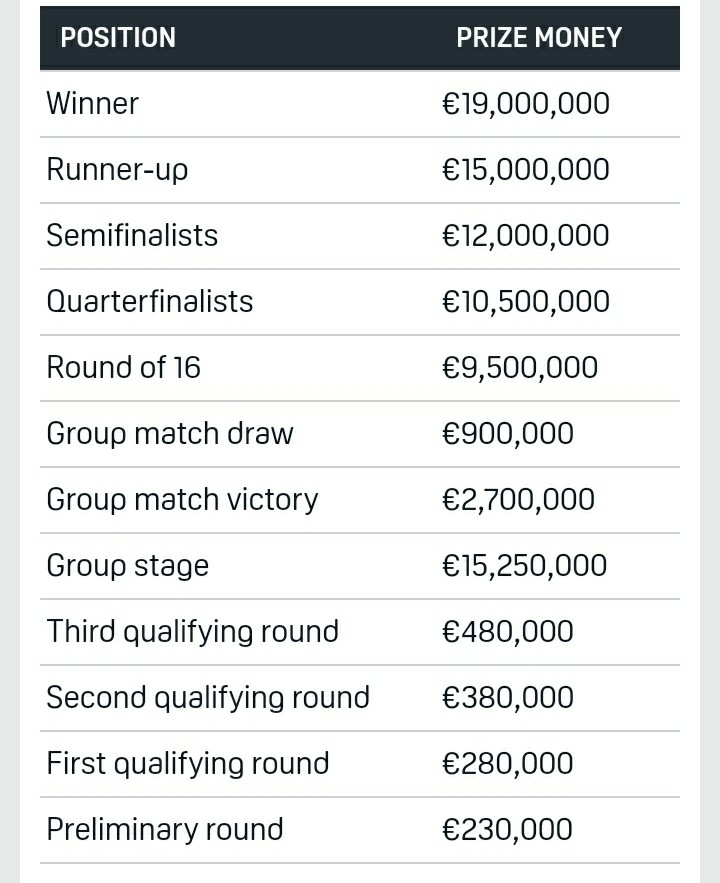Click the POSITION column header
The image size is (720, 883).
118,38
